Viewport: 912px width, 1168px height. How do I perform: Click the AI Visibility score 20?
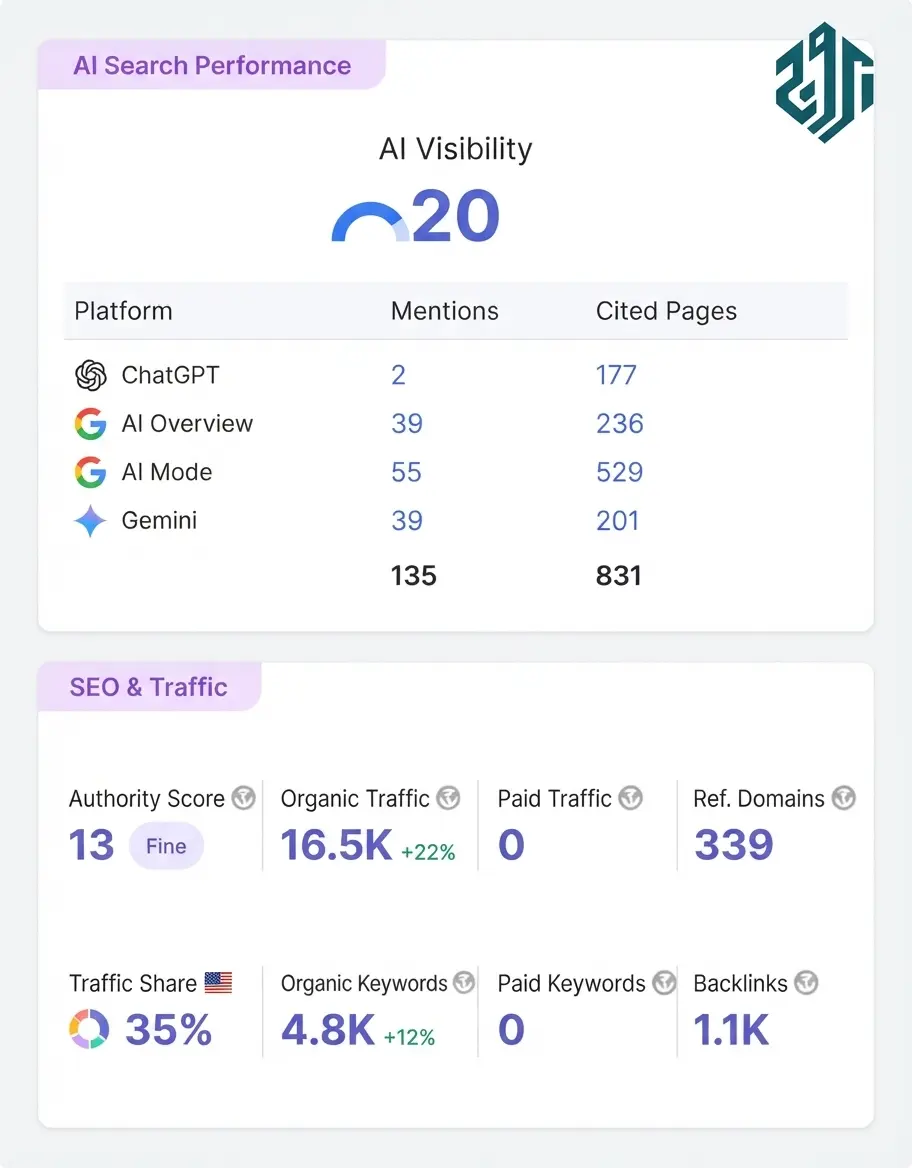(455, 216)
